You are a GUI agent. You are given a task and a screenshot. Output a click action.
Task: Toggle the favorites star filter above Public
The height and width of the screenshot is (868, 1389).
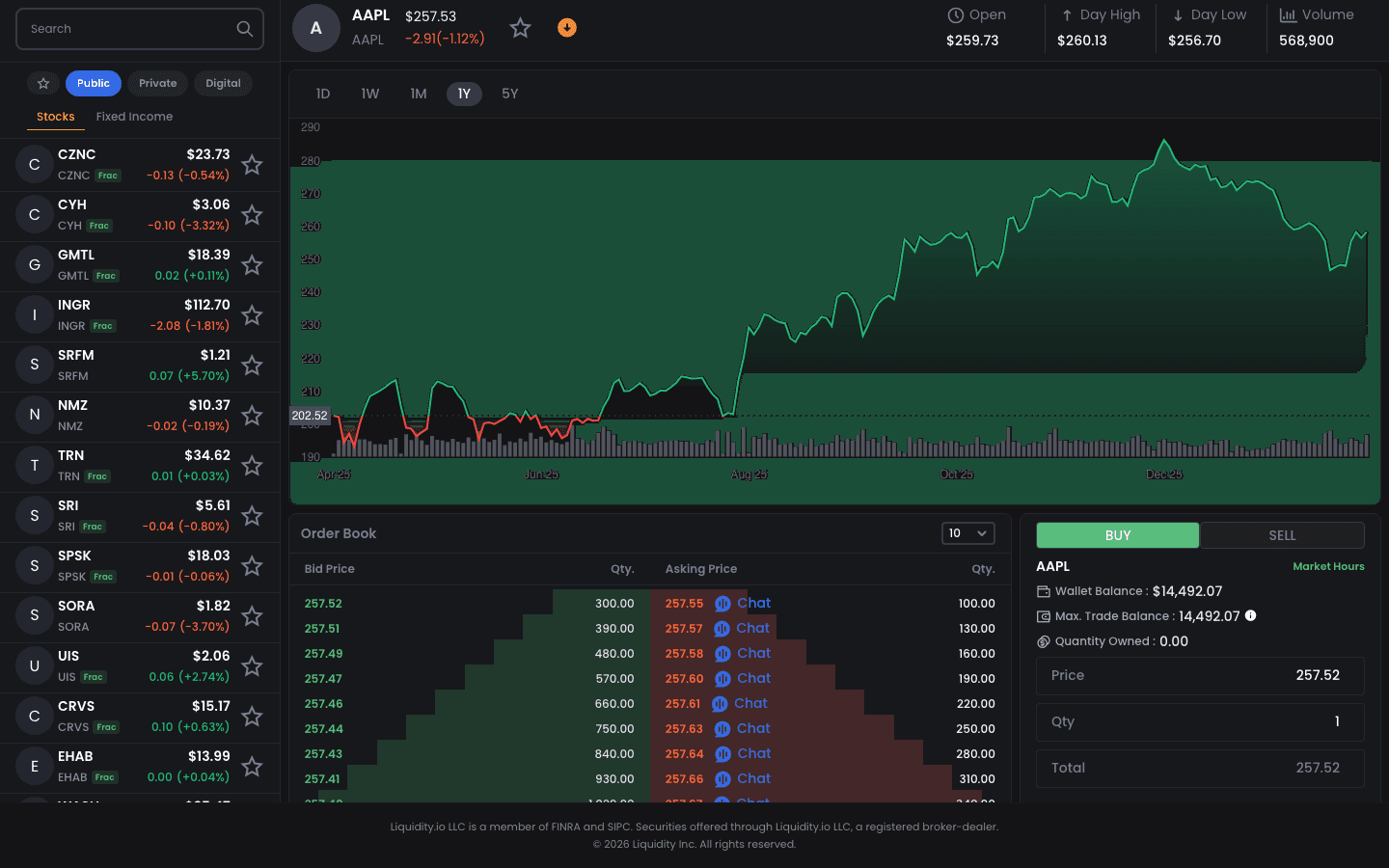click(42, 84)
